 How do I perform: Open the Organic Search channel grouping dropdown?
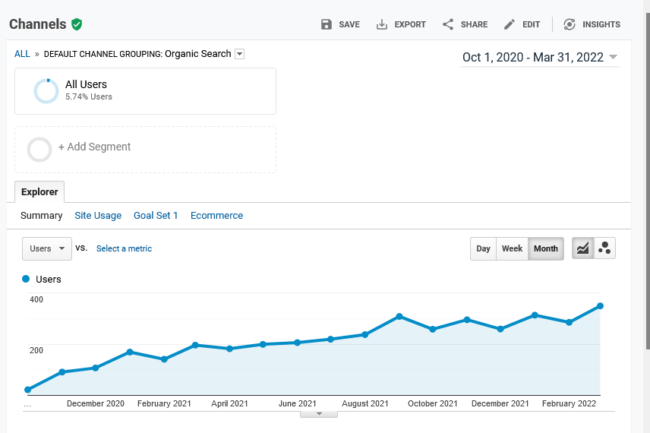(x=240, y=54)
